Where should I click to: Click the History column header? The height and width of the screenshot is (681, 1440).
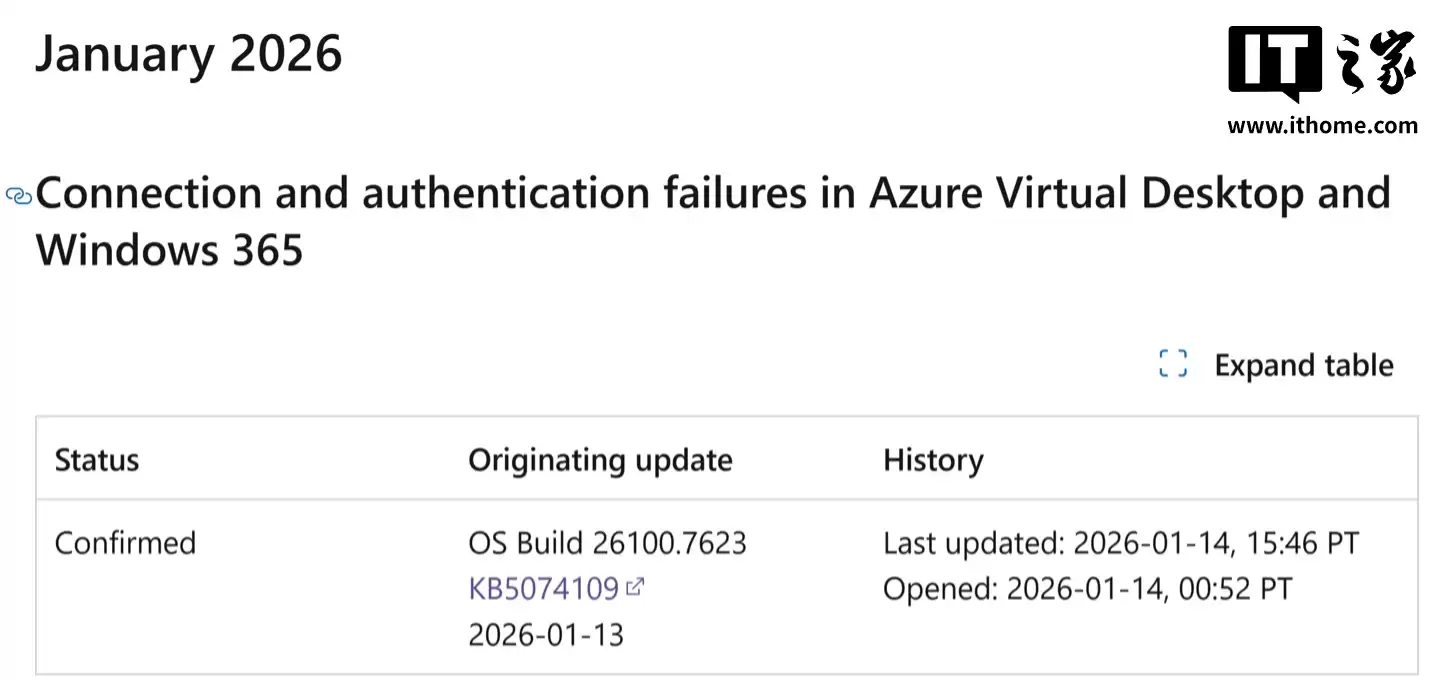(x=933, y=460)
